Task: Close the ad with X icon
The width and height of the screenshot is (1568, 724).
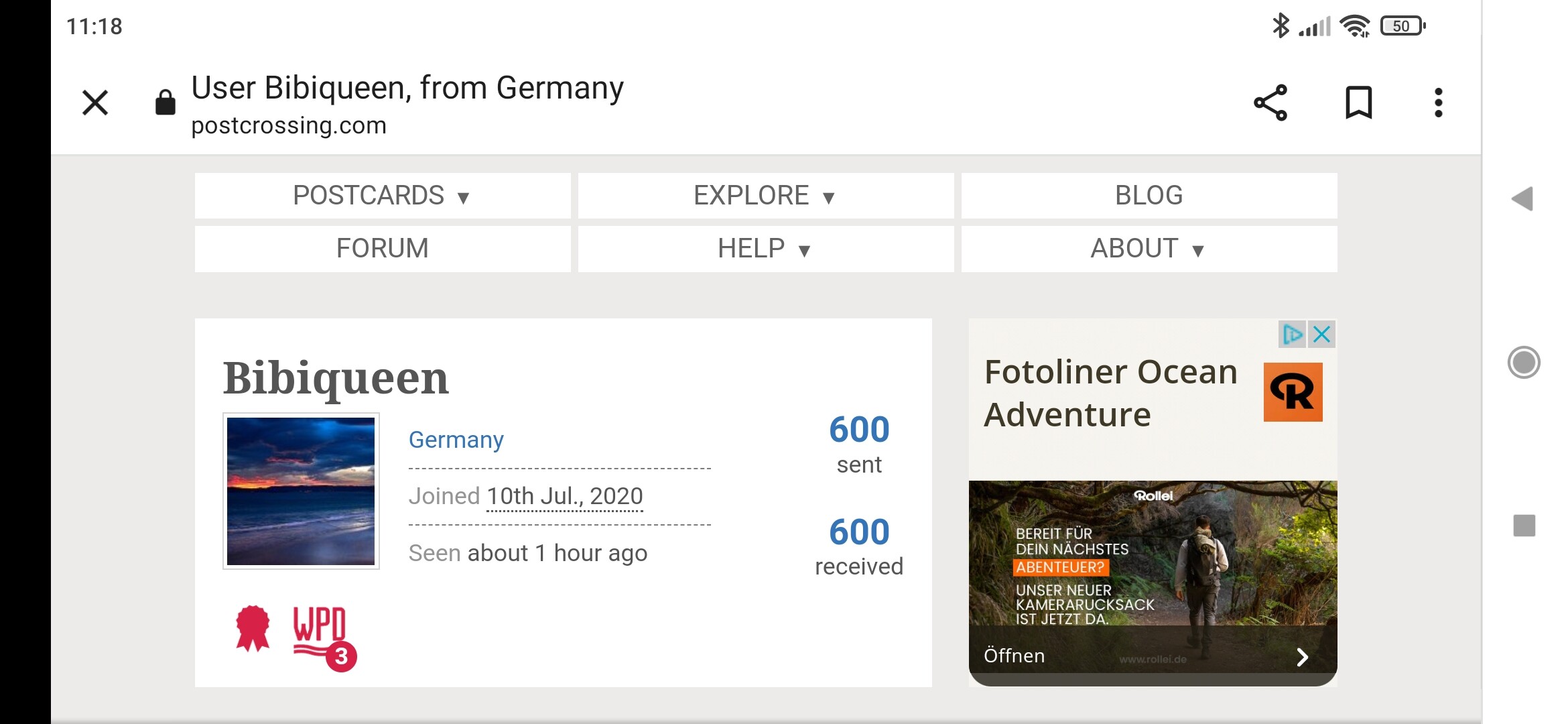Action: [x=1322, y=335]
